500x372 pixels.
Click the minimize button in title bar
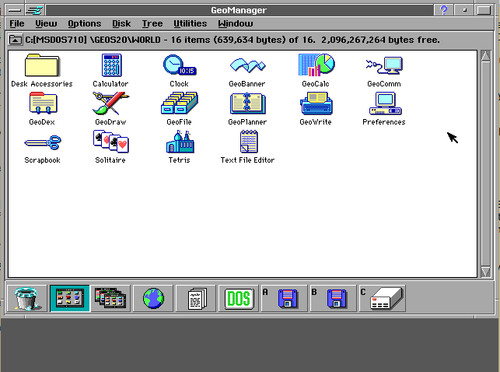coord(464,10)
